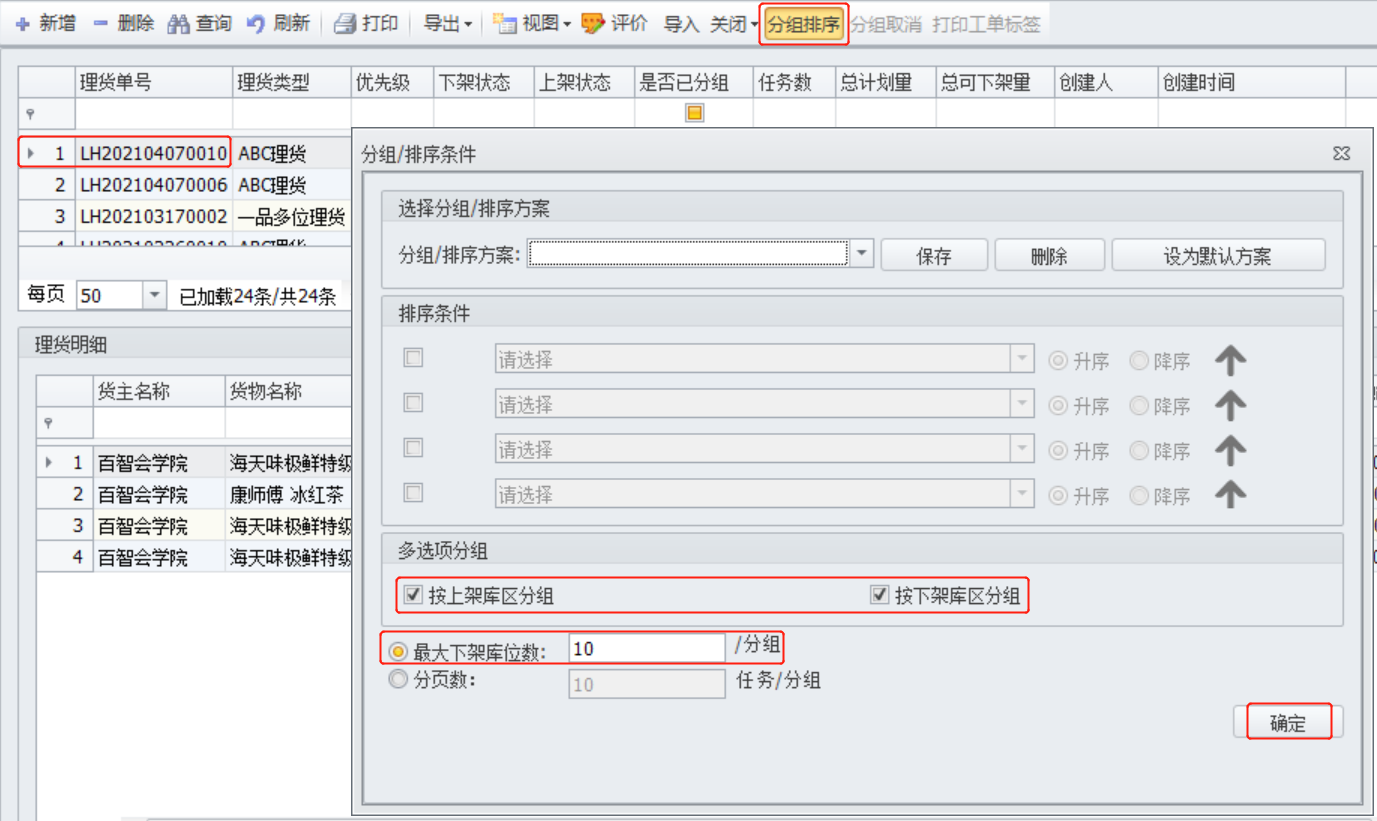Select row LH202104070006 in the grid
Image resolution: width=1377 pixels, height=821 pixels.
click(153, 185)
